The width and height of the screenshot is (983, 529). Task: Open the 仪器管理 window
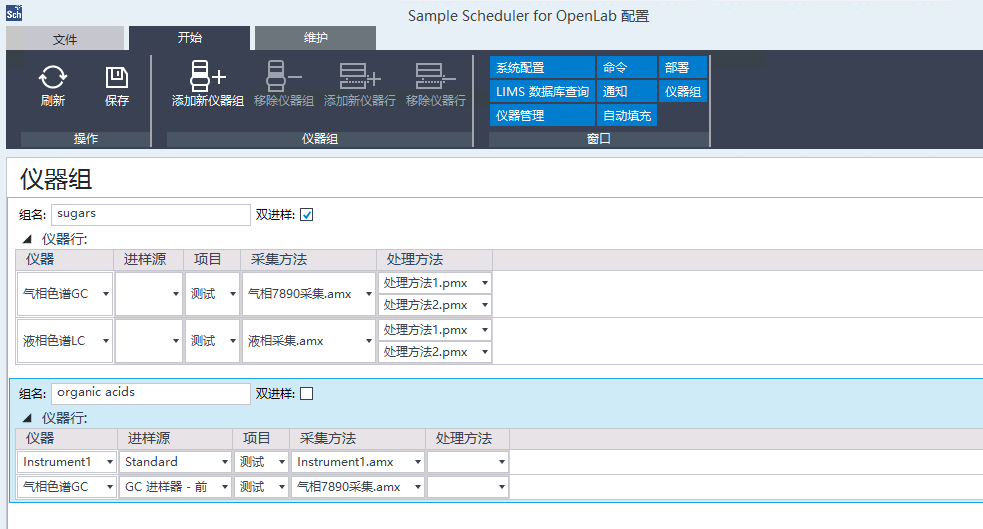click(542, 115)
